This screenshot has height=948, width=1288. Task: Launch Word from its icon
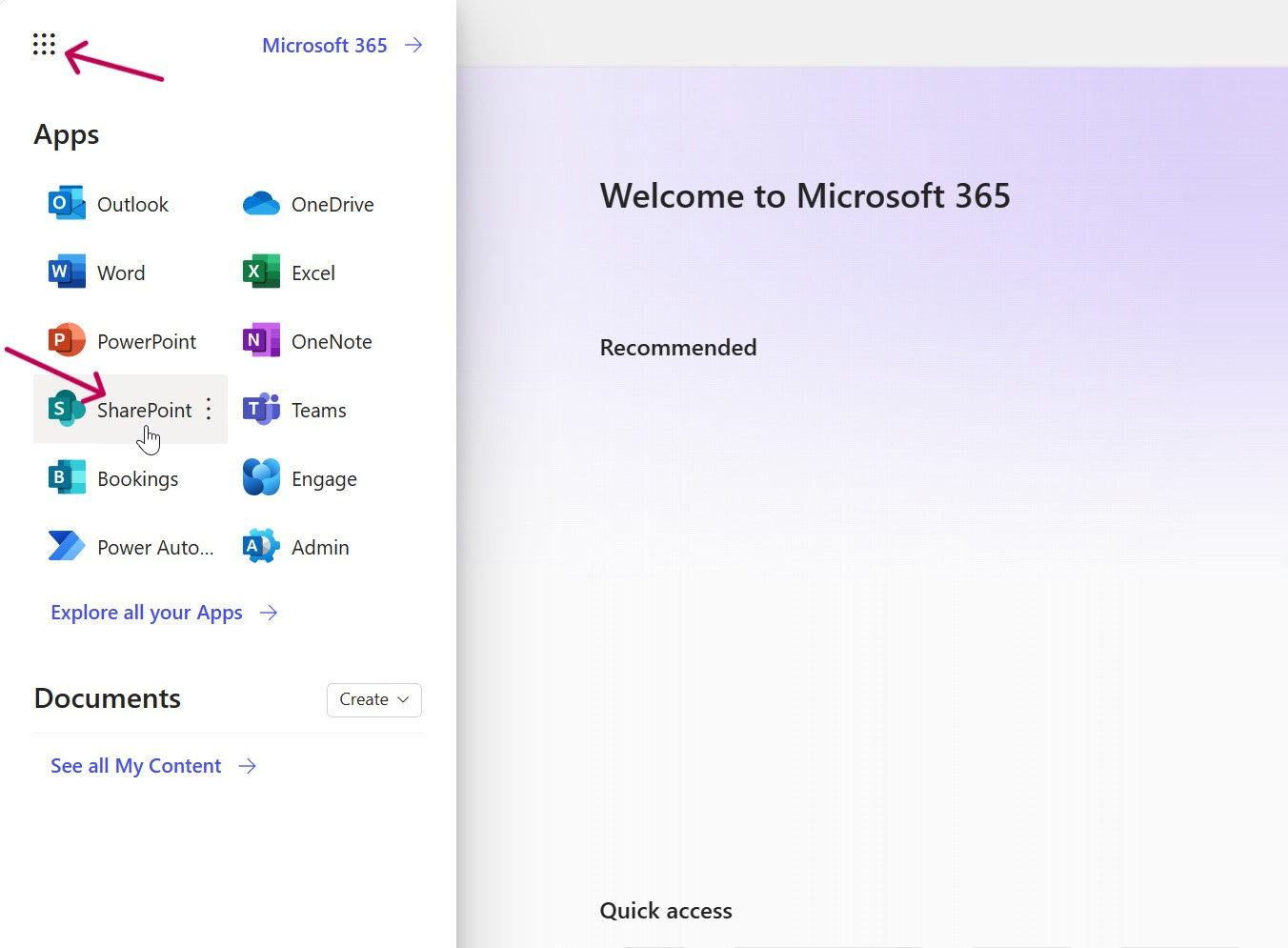67,272
